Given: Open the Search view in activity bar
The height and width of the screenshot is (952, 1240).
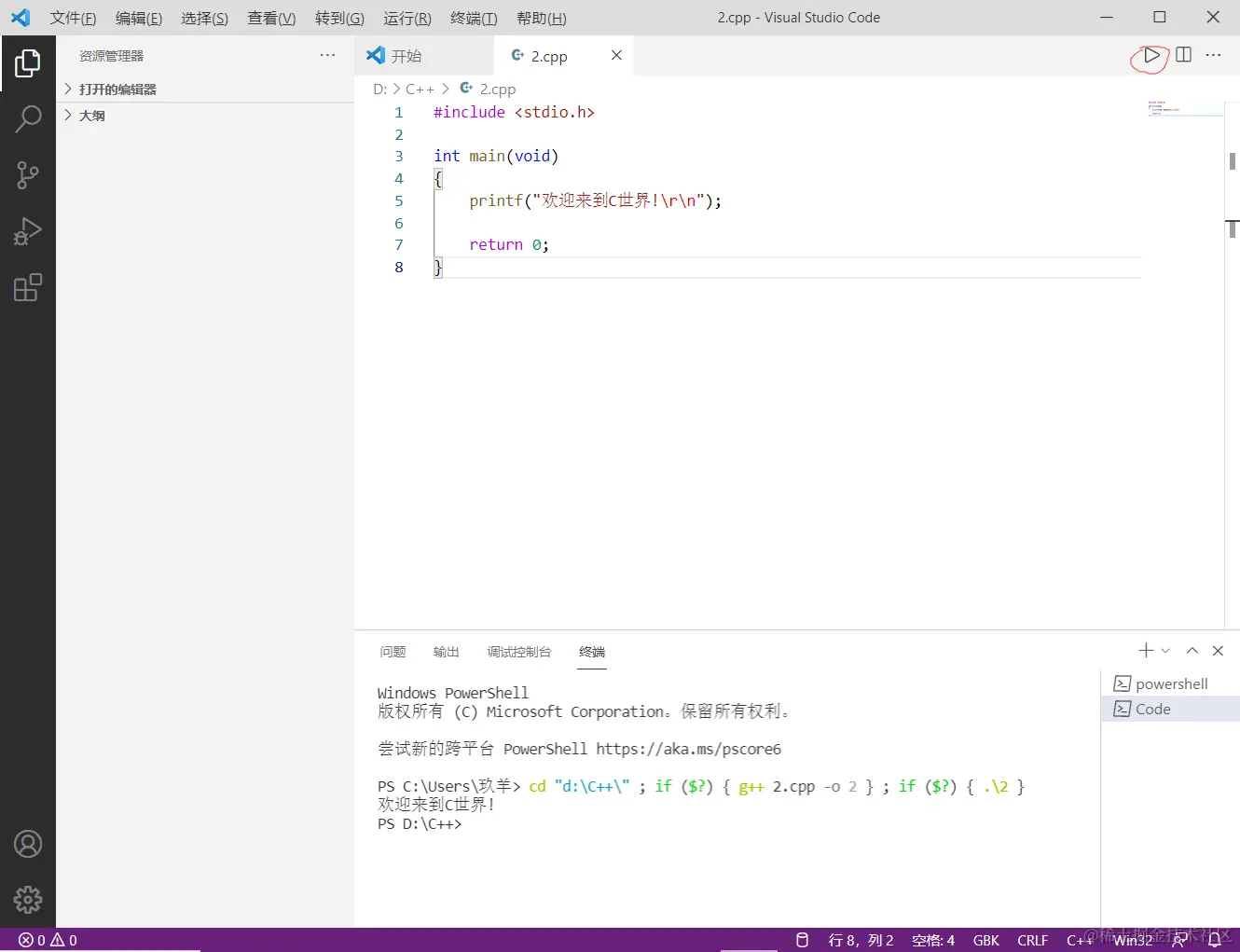Looking at the screenshot, I should click(28, 119).
